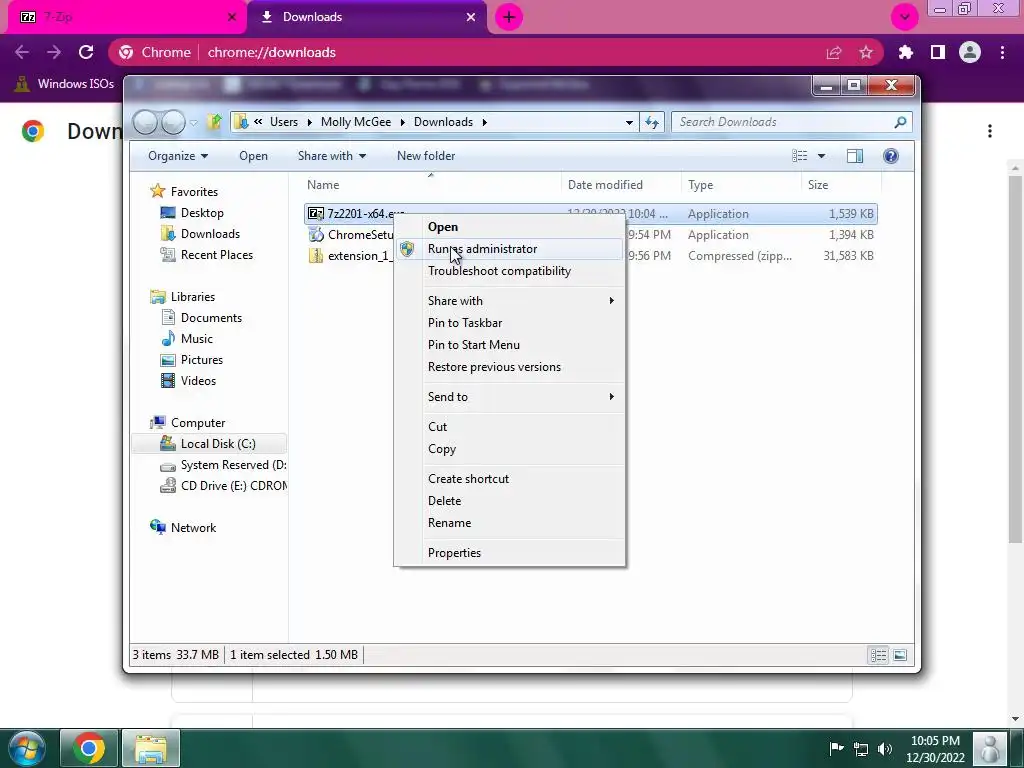Open Chrome profile avatar icon

point(970,52)
